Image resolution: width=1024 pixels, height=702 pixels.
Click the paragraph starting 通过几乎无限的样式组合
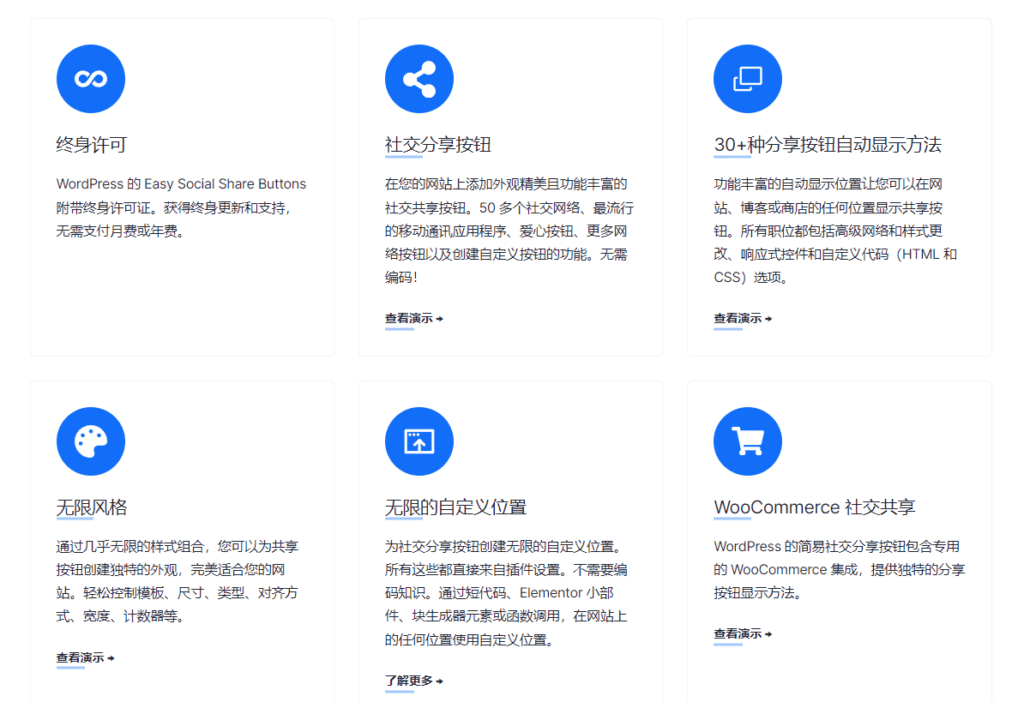pos(177,581)
